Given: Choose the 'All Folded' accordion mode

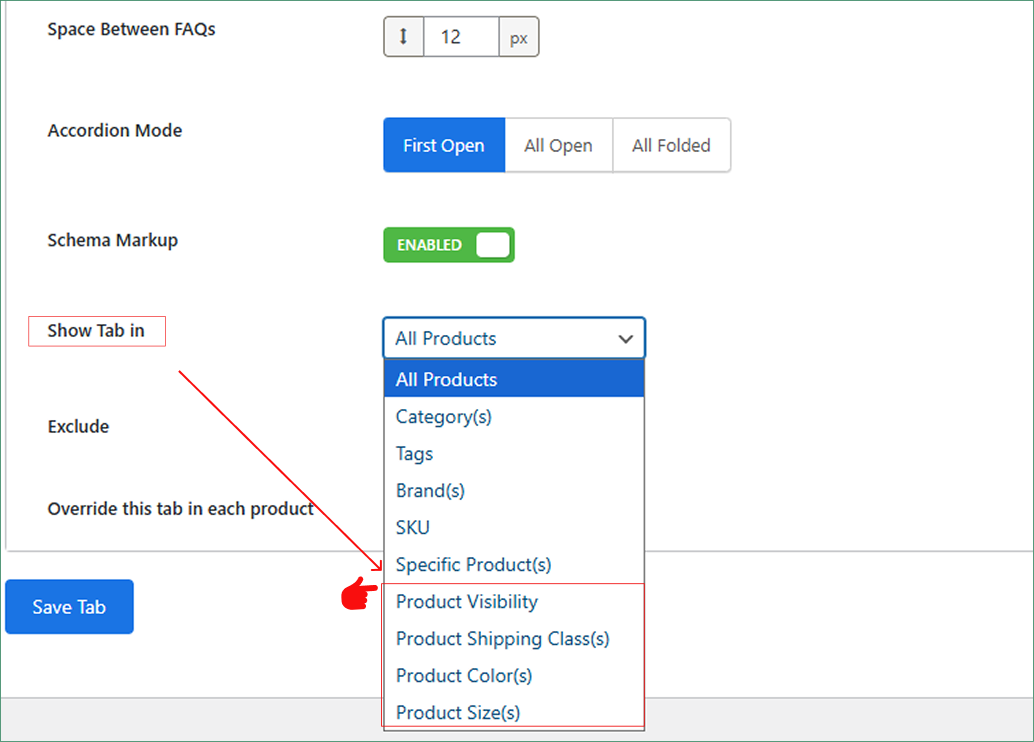Looking at the screenshot, I should (671, 145).
